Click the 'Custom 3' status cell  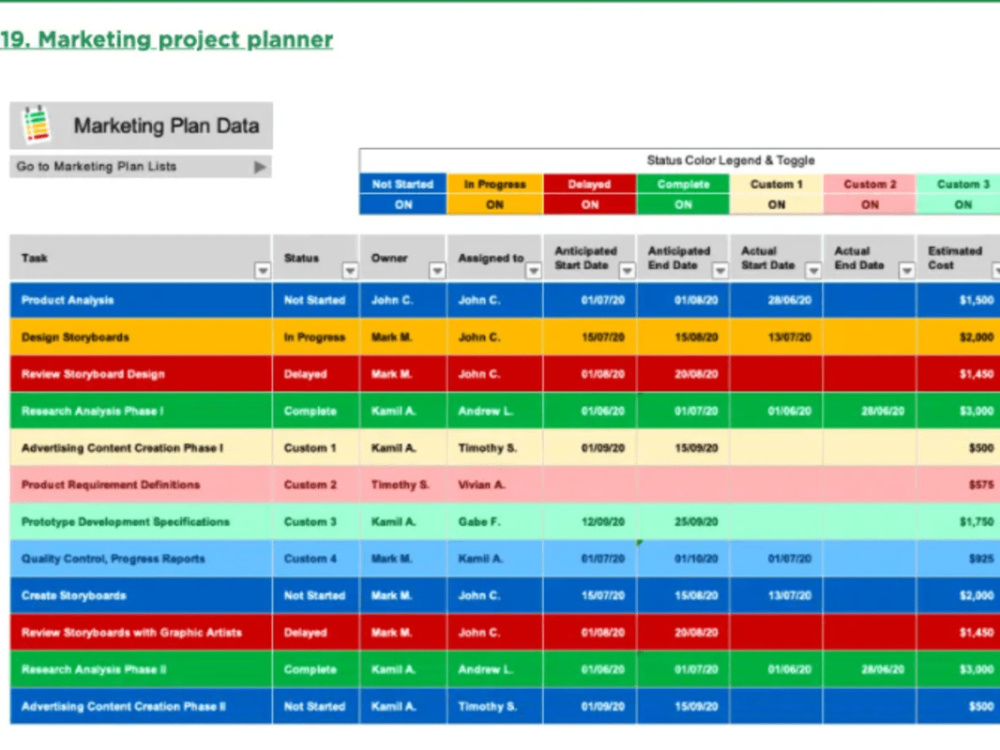[x=316, y=522]
